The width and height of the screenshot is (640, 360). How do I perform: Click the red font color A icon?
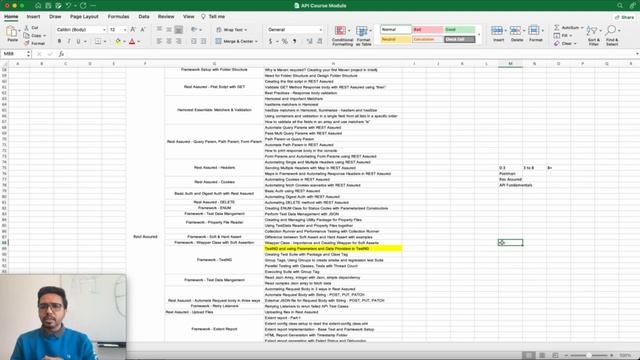point(132,41)
